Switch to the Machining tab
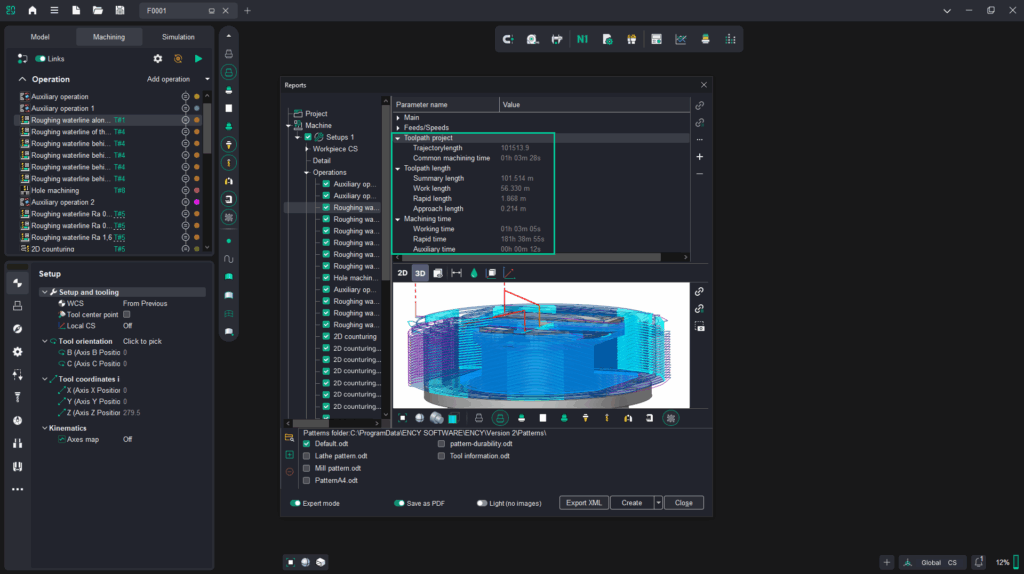The image size is (1024, 574). point(109,37)
